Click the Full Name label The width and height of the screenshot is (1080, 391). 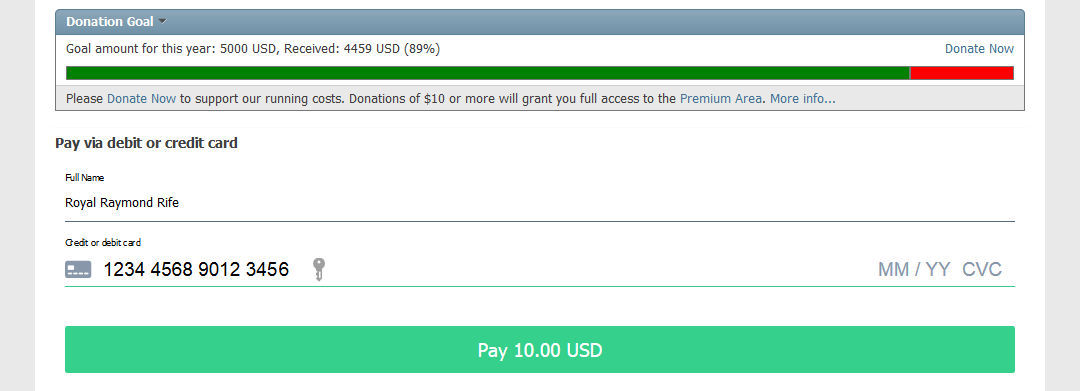click(x=84, y=178)
